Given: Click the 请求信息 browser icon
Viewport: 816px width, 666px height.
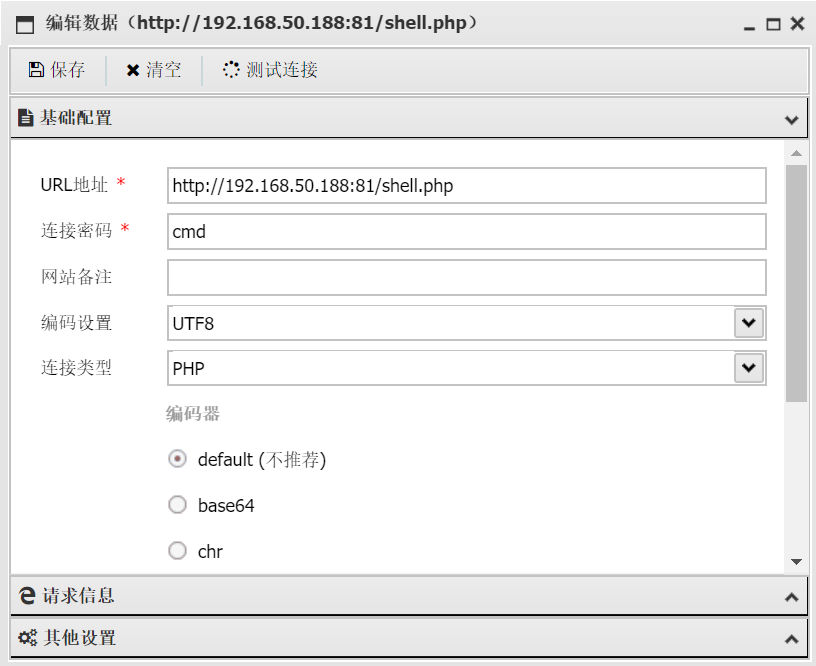Looking at the screenshot, I should [x=27, y=596].
